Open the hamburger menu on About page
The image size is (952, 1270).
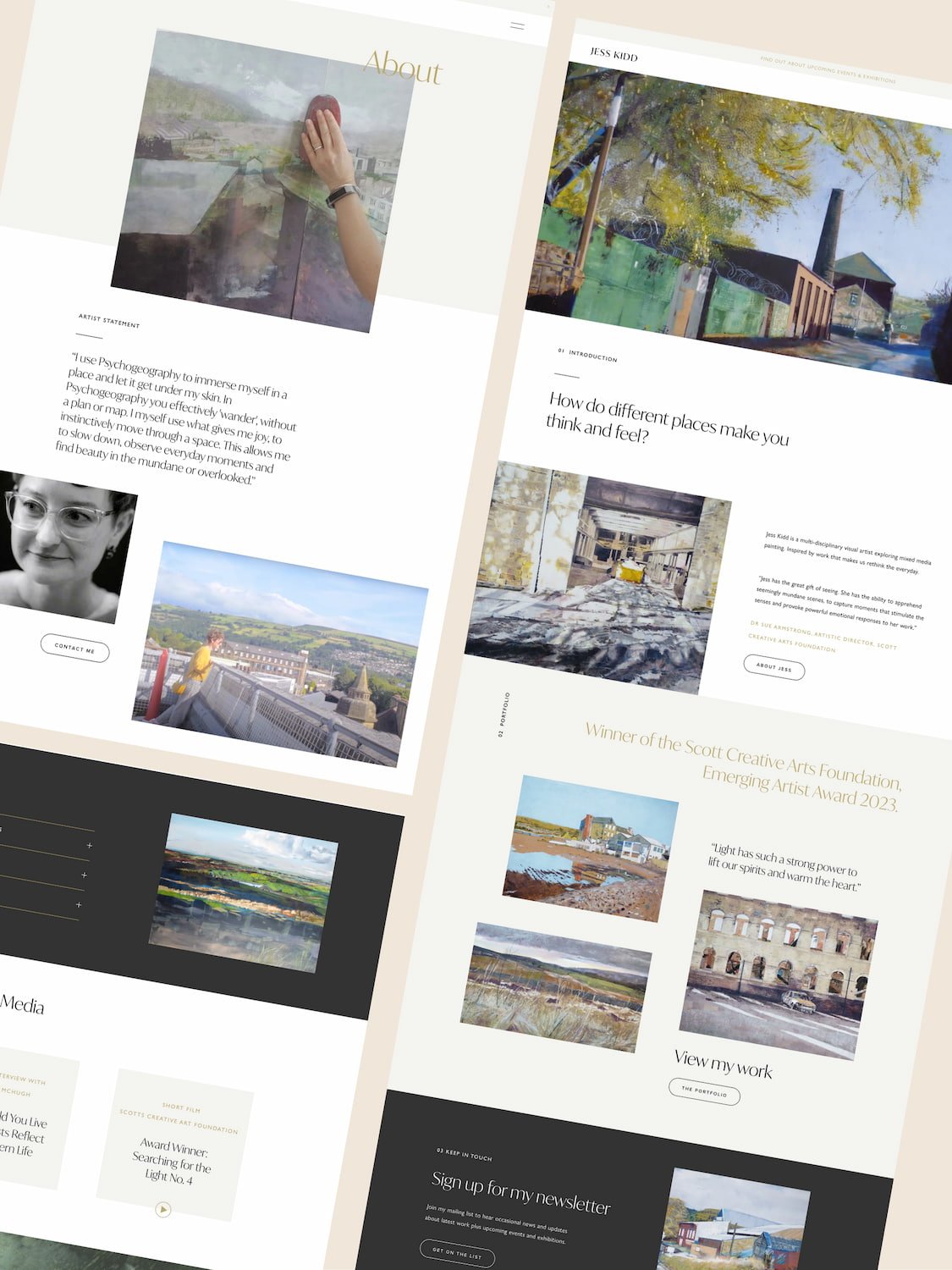pos(517,26)
